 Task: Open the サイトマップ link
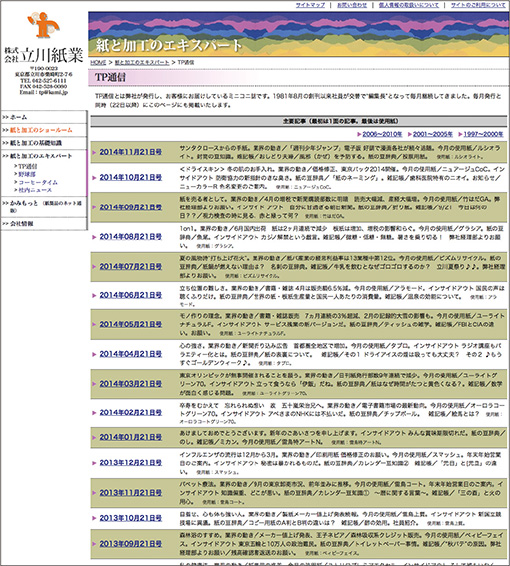point(310,5)
